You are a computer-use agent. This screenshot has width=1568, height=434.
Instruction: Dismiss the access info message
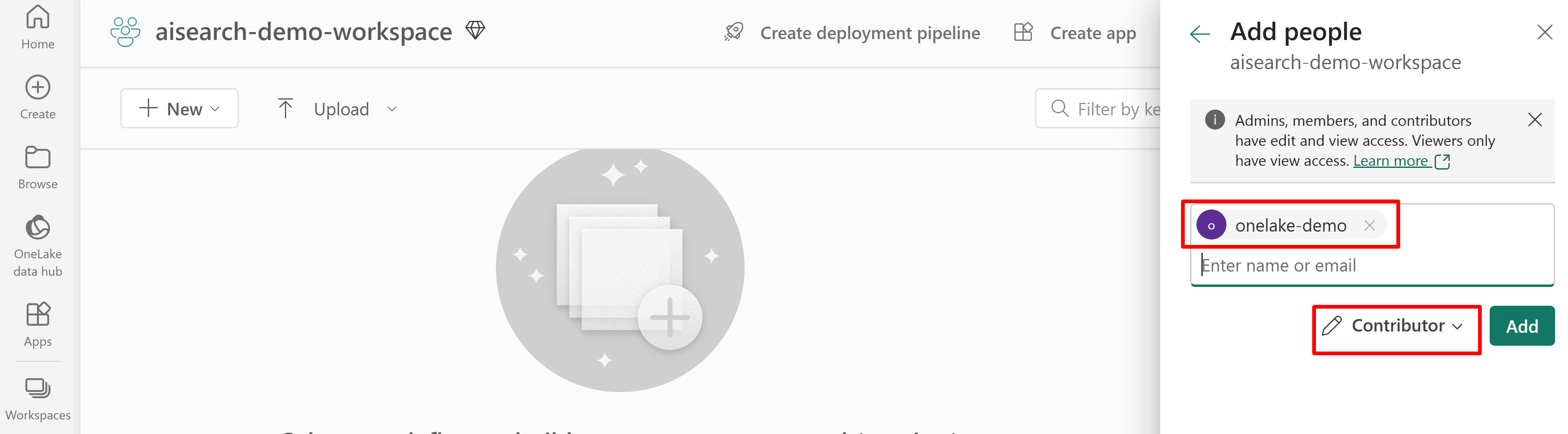pyautogui.click(x=1535, y=119)
